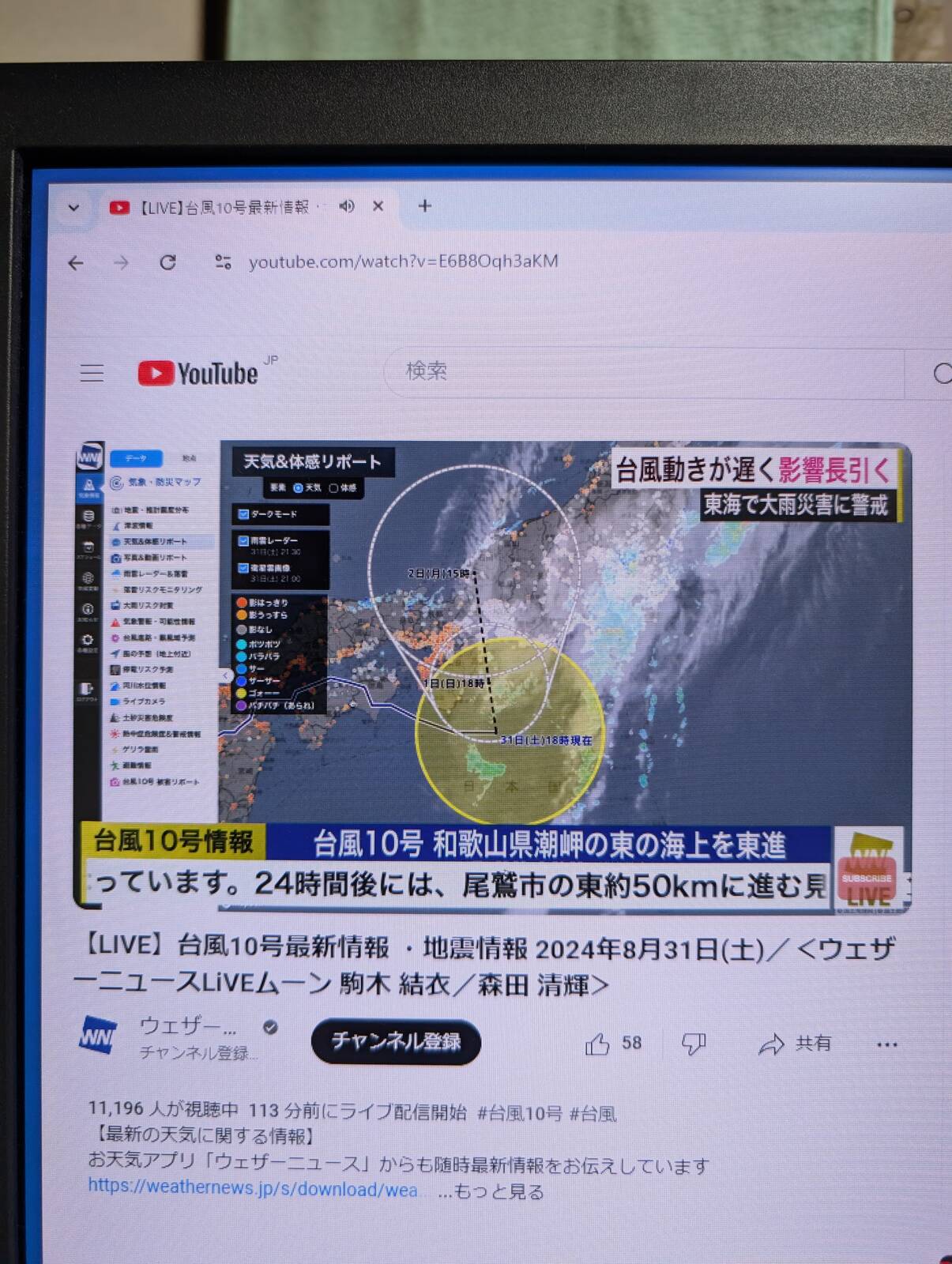Click the 影はっきり orange legend swatch
The width and height of the screenshot is (952, 1264).
click(x=242, y=603)
